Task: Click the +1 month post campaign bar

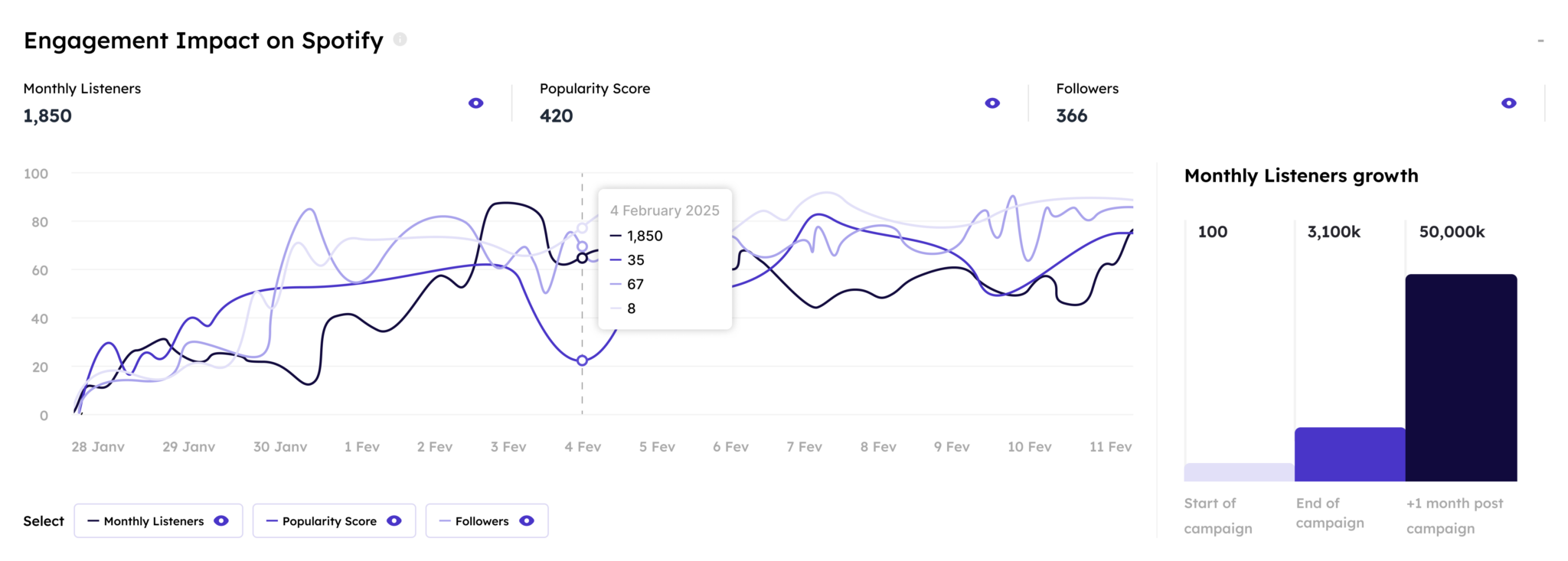Action: (x=1461, y=377)
